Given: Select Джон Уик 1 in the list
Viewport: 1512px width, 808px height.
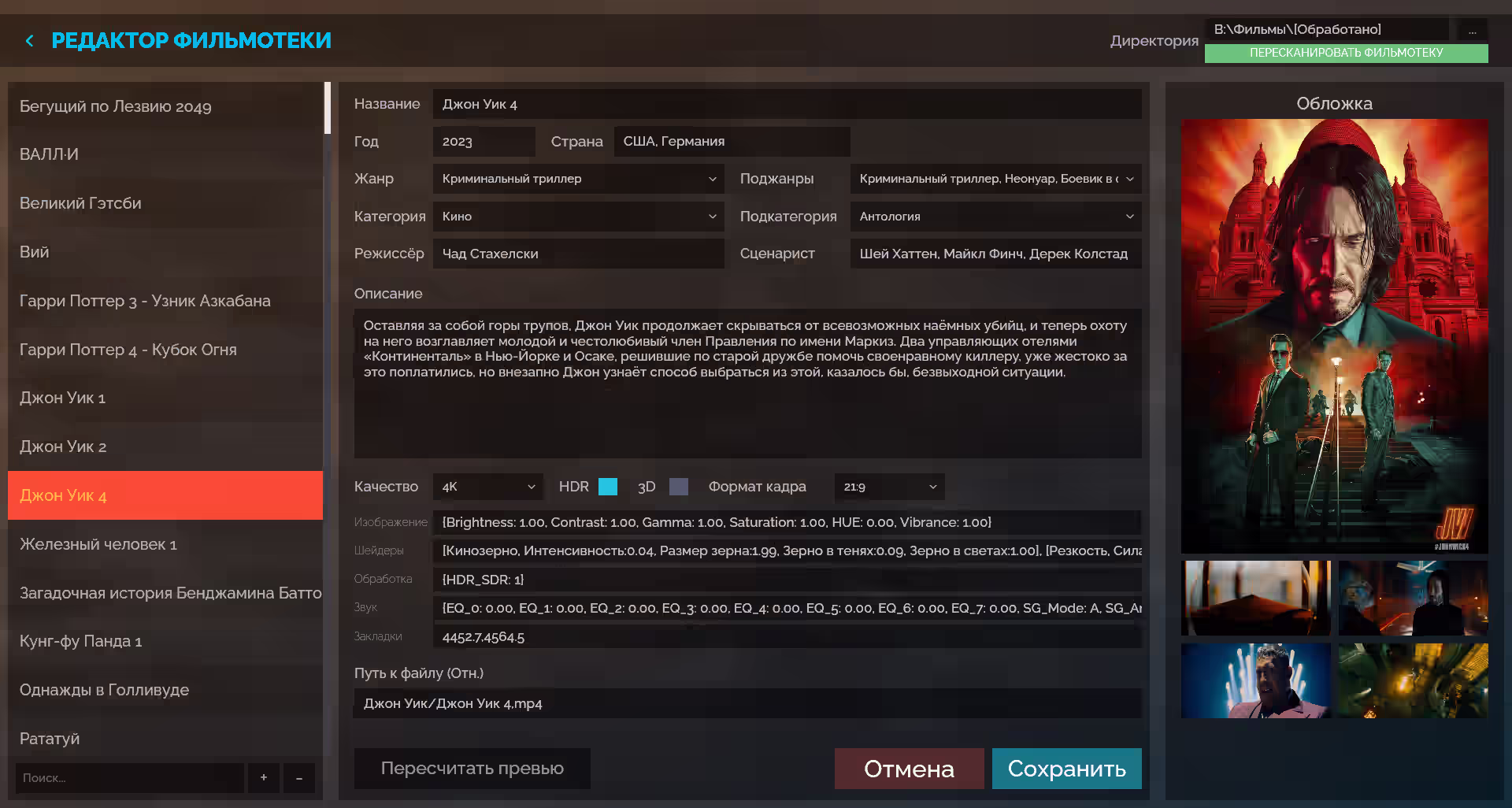Looking at the screenshot, I should coord(165,398).
